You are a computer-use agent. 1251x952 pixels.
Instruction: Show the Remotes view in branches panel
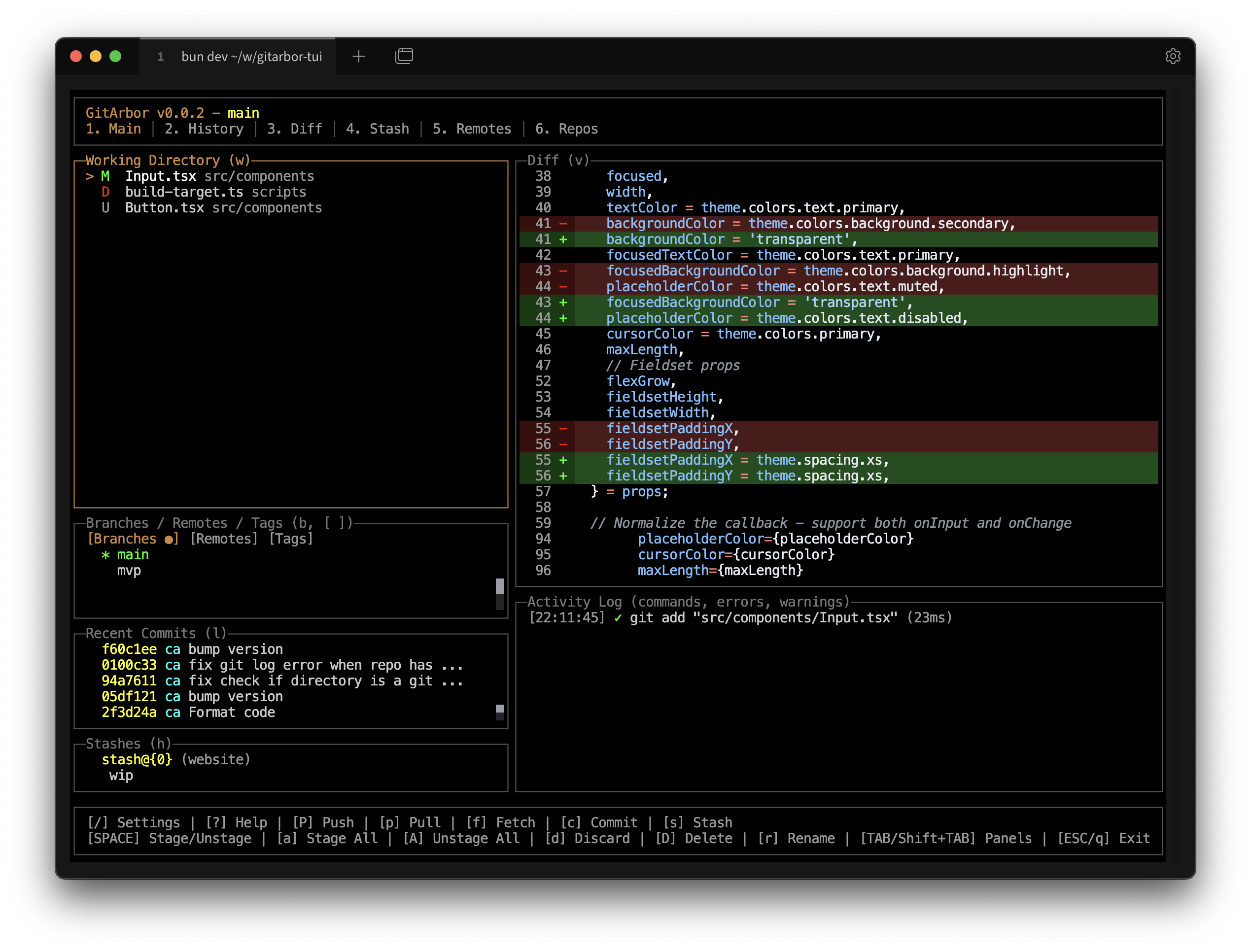pos(223,538)
